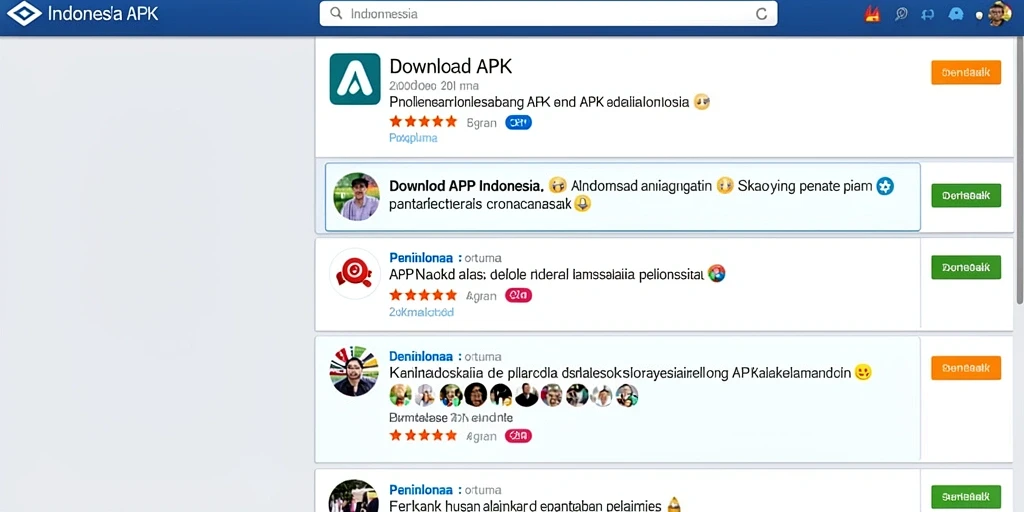The height and width of the screenshot is (512, 1024).
Task: Open Peninlonaa link above APPNaokd alas
Action: [421, 258]
